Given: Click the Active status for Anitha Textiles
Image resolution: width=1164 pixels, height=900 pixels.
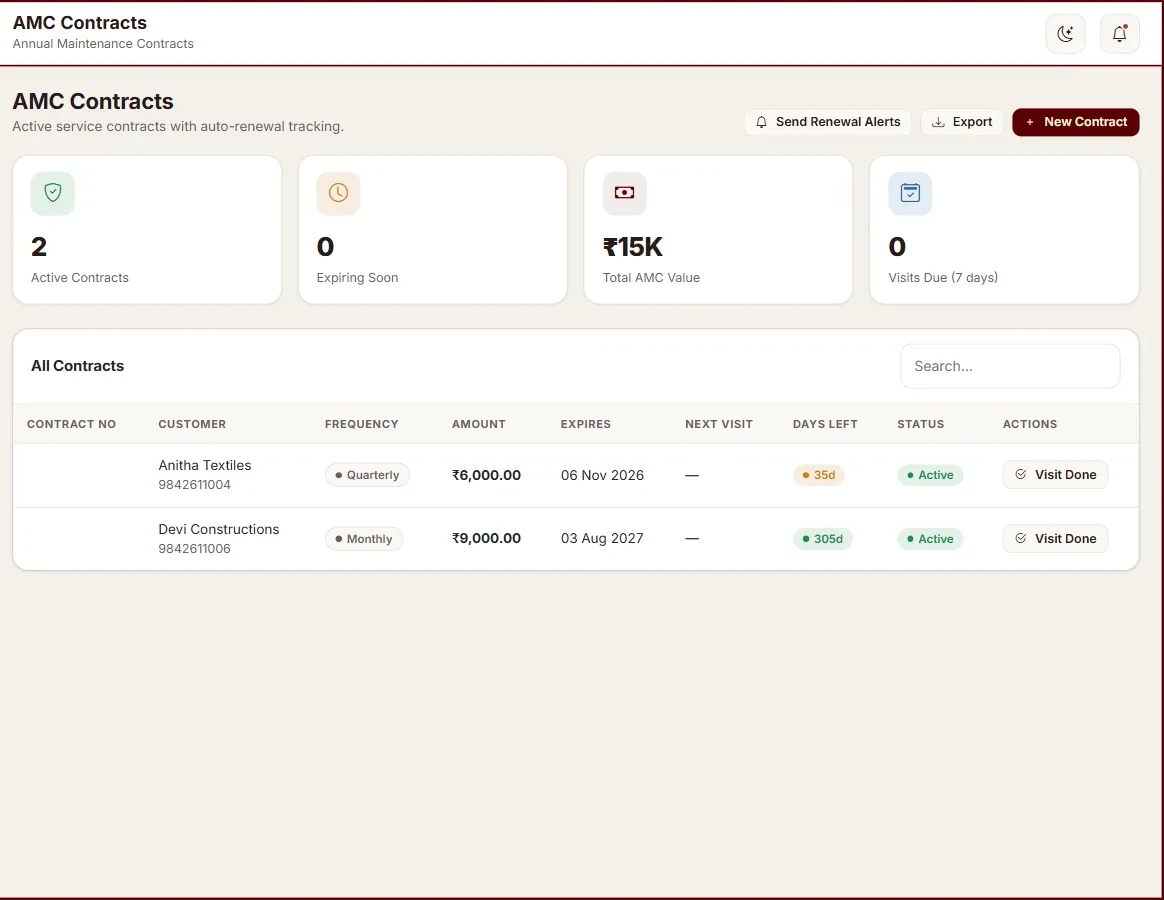Looking at the screenshot, I should pyautogui.click(x=930, y=475).
